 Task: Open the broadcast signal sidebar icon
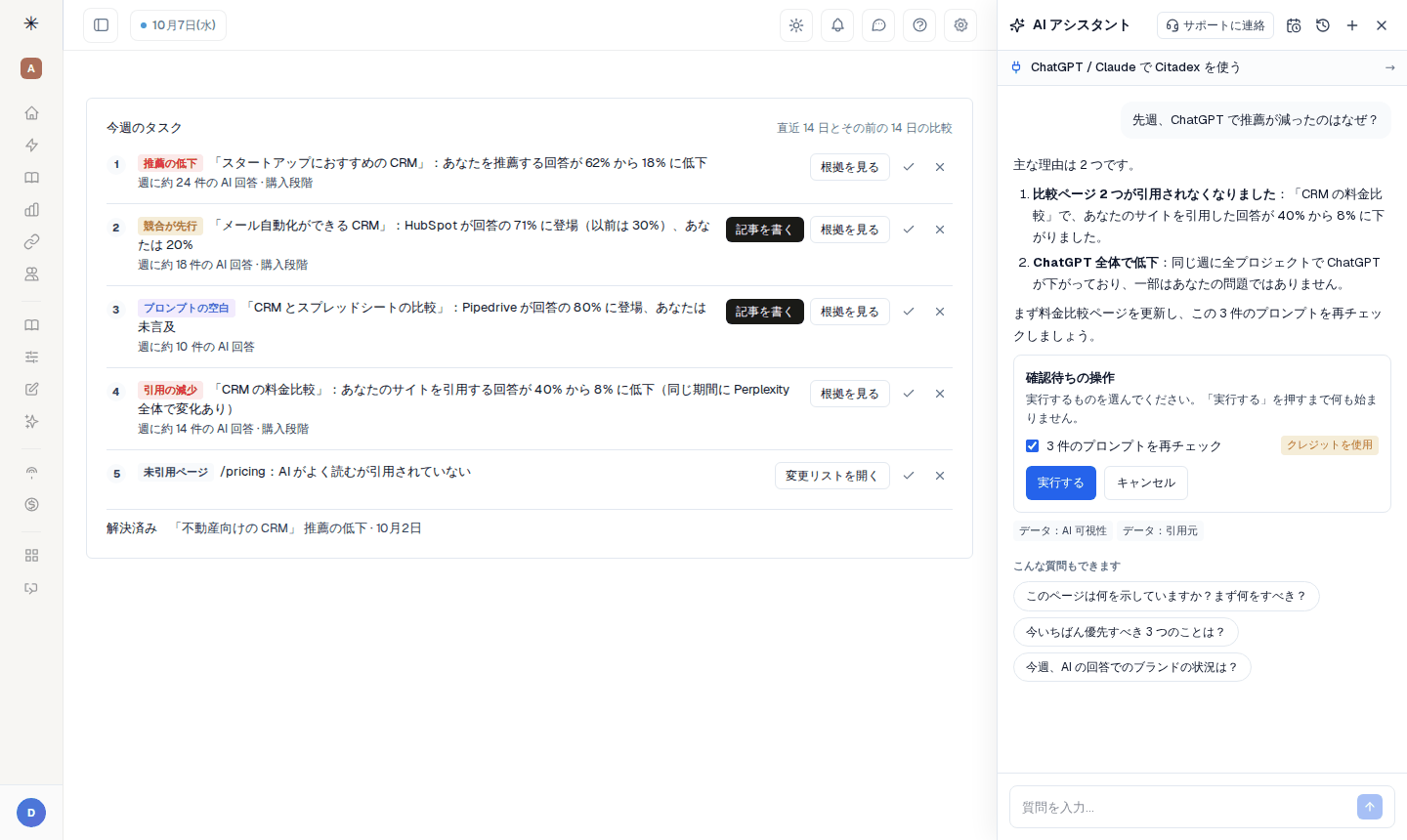coord(31,473)
